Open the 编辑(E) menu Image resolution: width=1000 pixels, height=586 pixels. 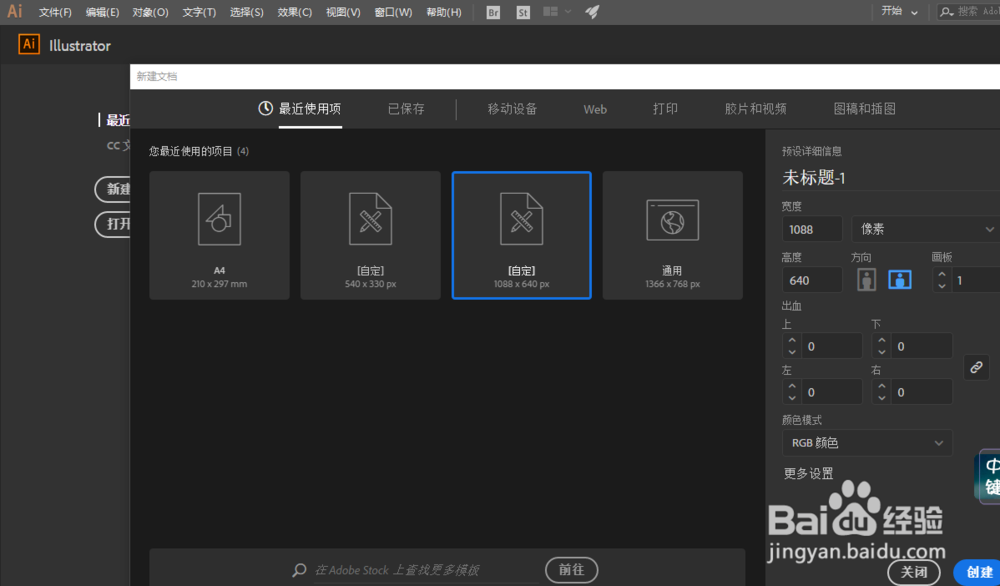click(x=102, y=12)
